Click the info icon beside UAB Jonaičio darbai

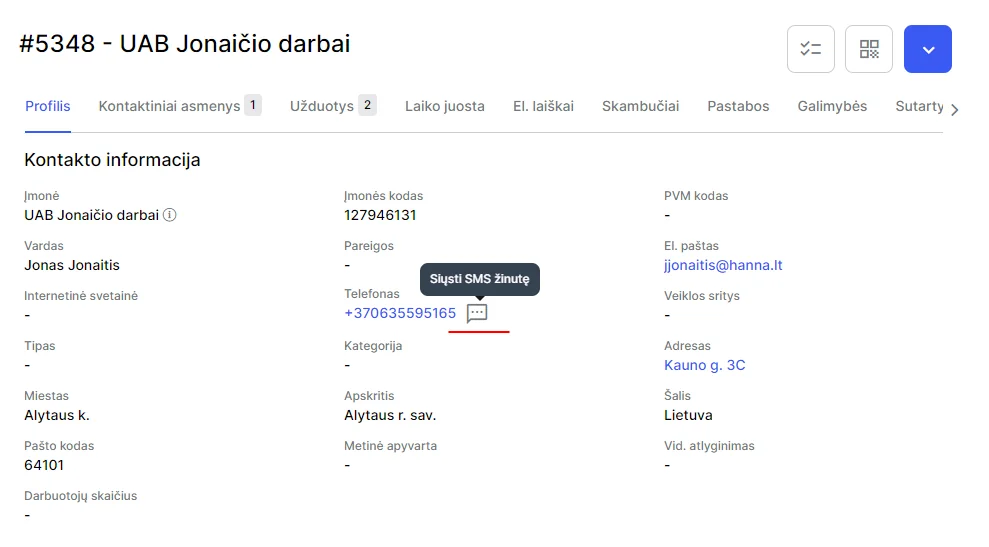170,215
